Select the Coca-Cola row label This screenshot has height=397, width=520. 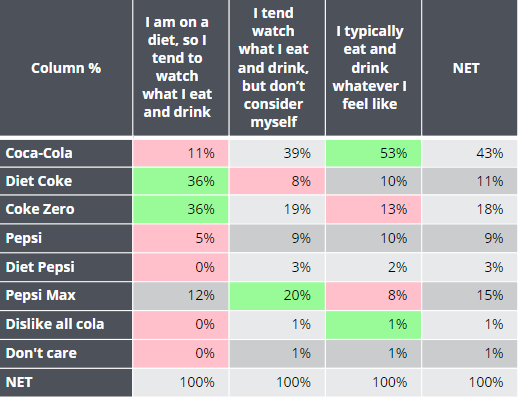pos(66,153)
